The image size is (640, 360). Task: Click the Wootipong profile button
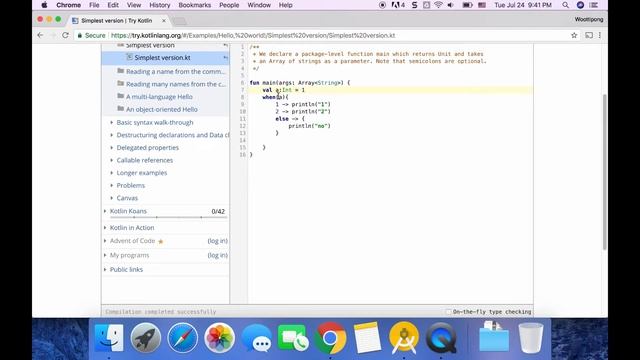point(589,19)
